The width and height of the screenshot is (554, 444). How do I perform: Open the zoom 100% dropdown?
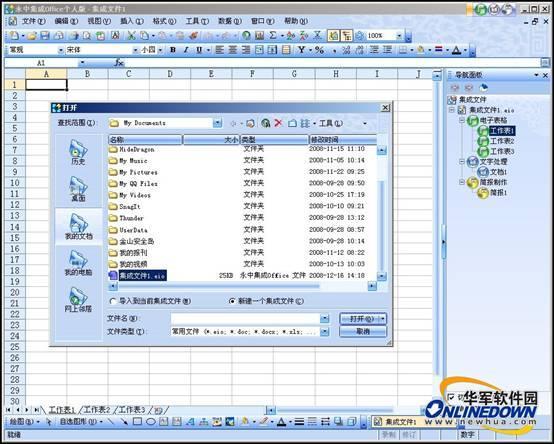tap(399, 36)
